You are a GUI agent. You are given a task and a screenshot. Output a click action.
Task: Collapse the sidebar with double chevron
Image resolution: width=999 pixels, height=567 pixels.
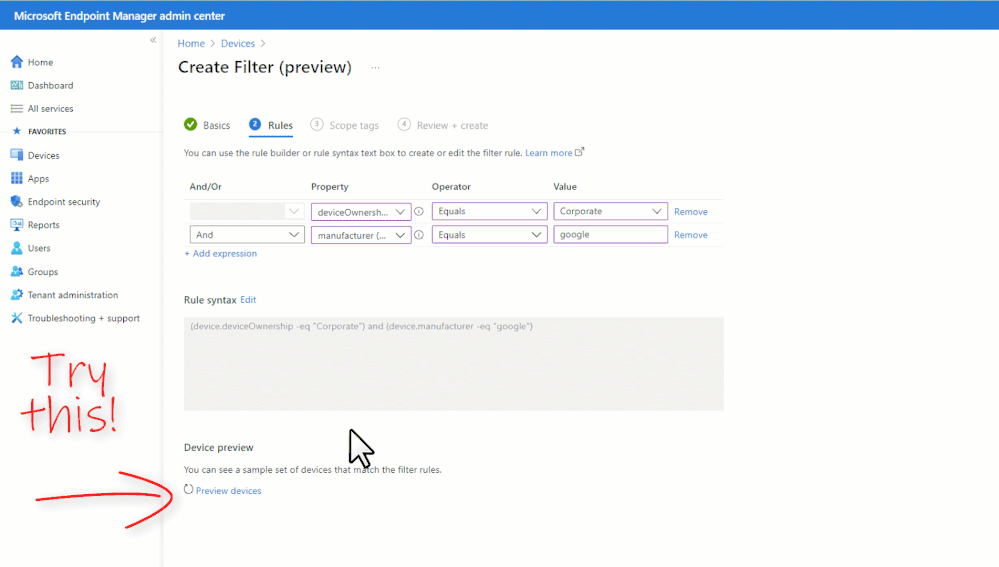coord(153,40)
